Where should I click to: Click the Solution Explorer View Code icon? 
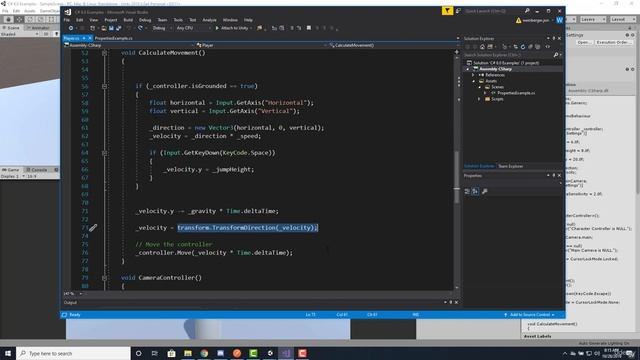548,47
